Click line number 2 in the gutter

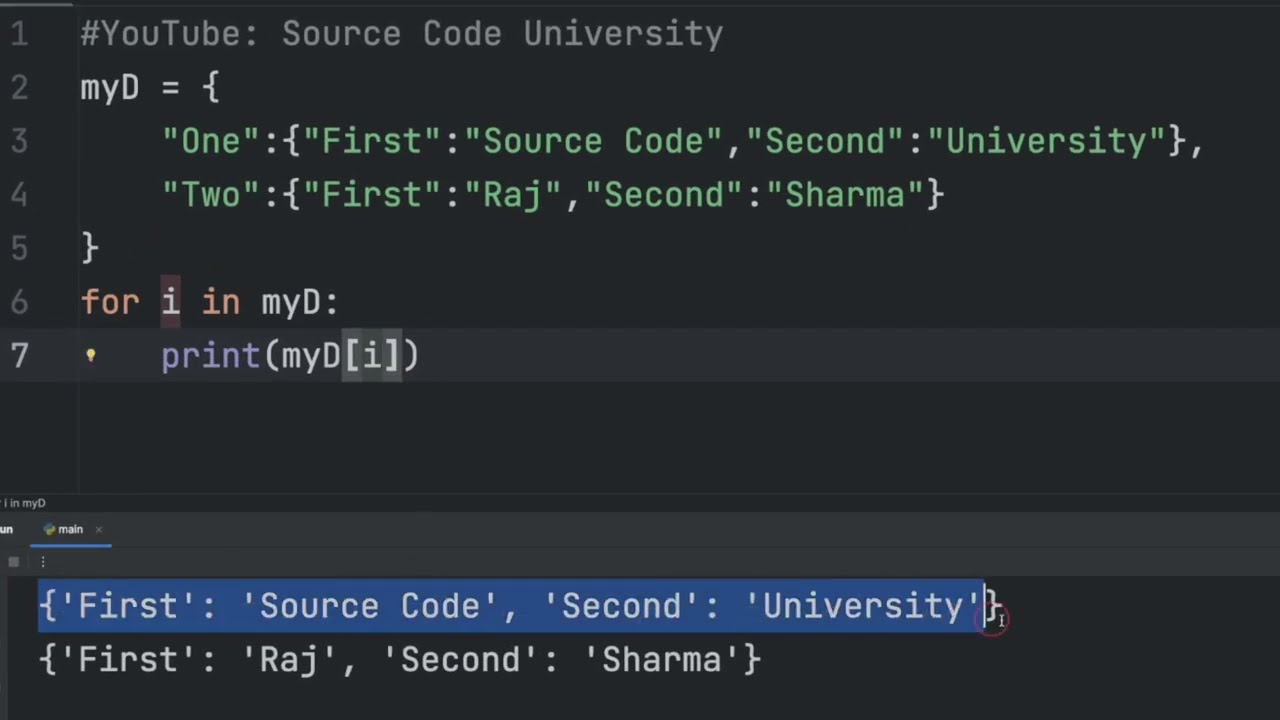19,88
